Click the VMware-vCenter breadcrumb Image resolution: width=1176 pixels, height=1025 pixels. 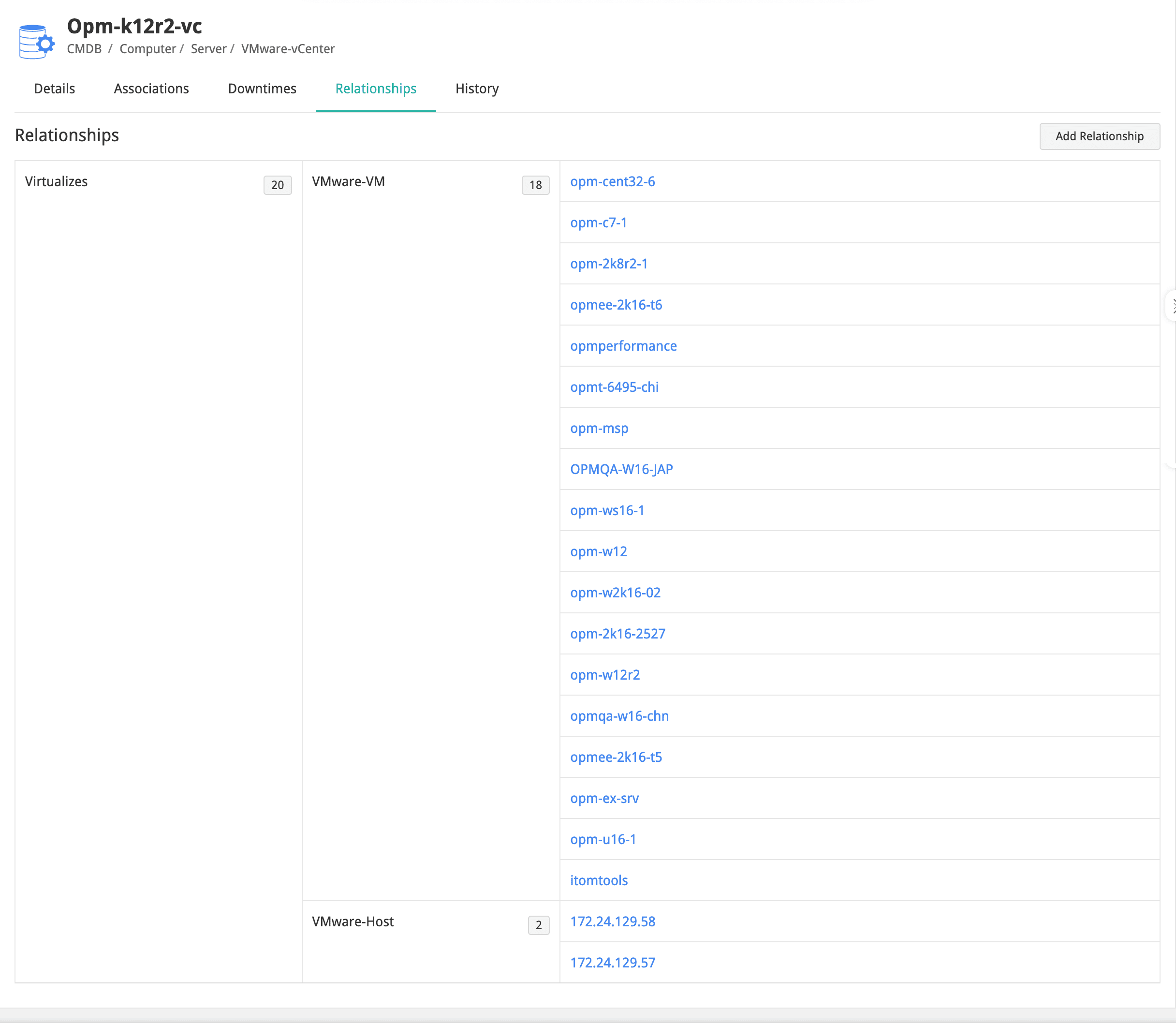tap(288, 49)
